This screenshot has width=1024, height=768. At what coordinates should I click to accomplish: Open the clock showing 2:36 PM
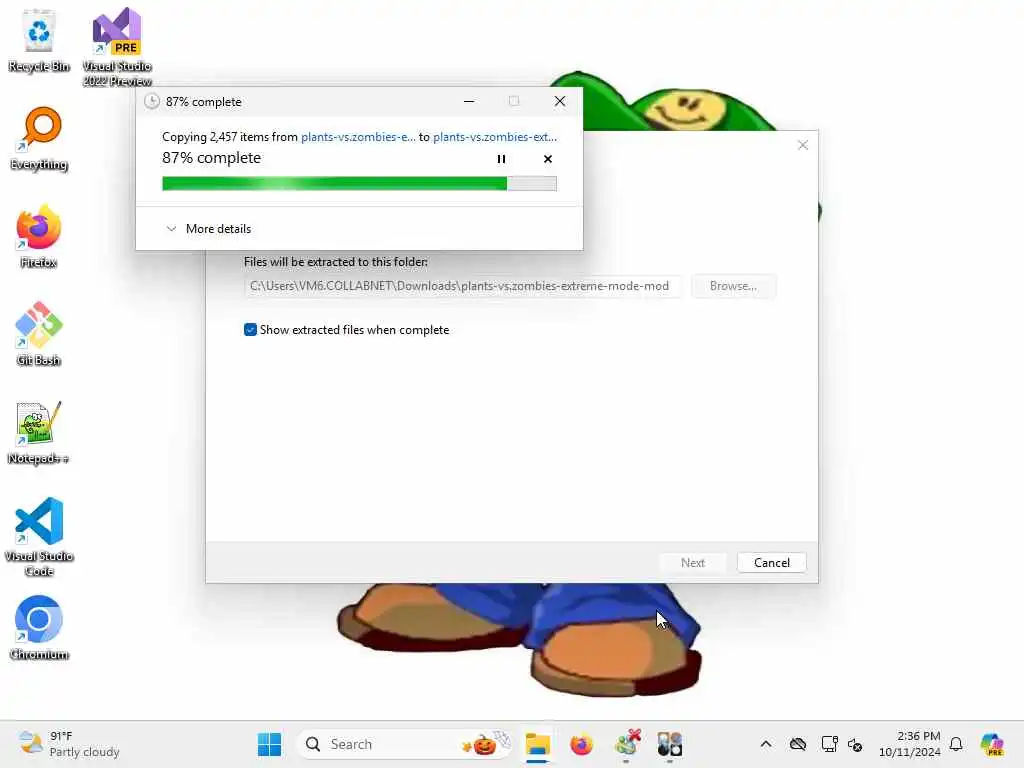point(910,744)
